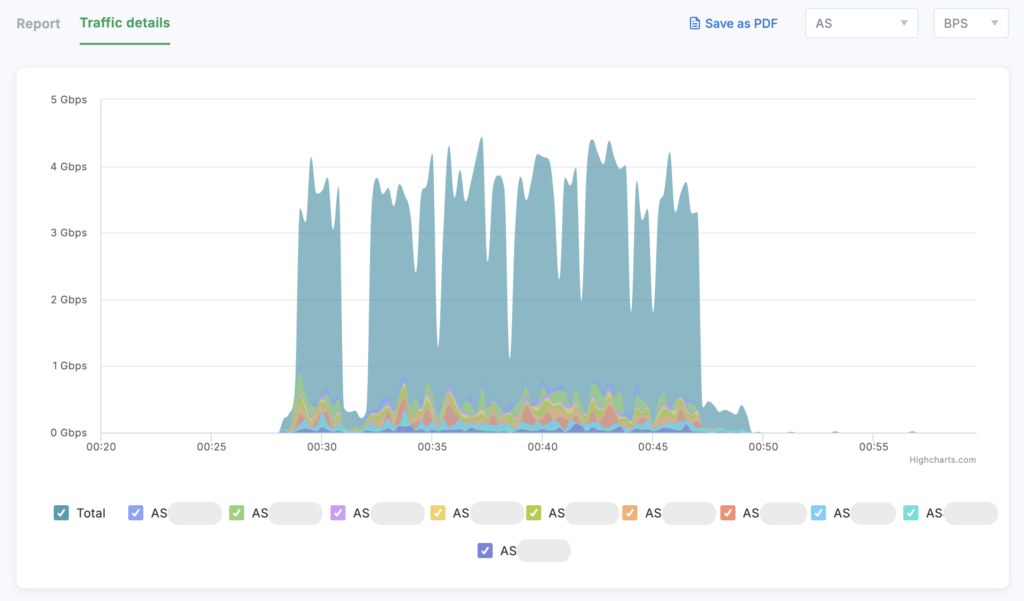Open the Highcharts.com credit link
The width and height of the screenshot is (1024, 601).
click(942, 460)
